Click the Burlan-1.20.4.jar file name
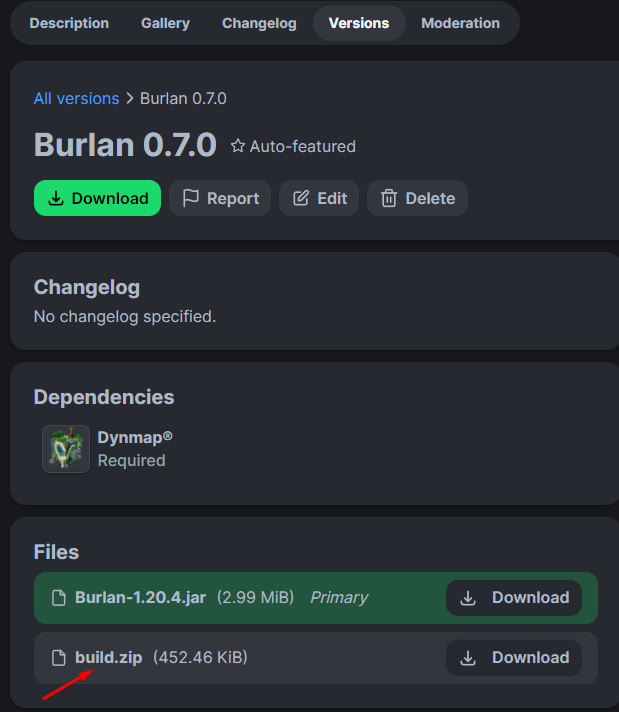619x712 pixels. (140, 598)
